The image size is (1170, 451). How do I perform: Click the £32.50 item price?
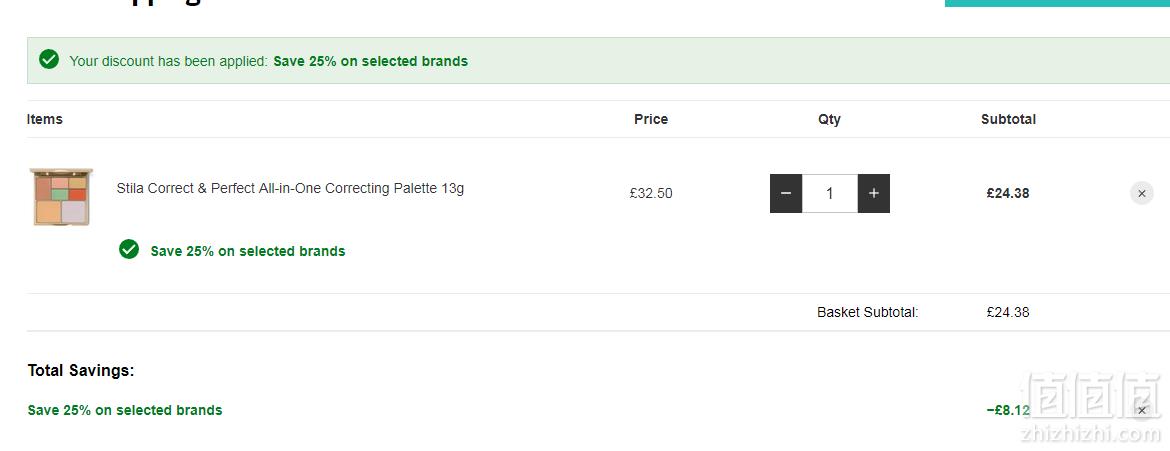[x=651, y=193]
